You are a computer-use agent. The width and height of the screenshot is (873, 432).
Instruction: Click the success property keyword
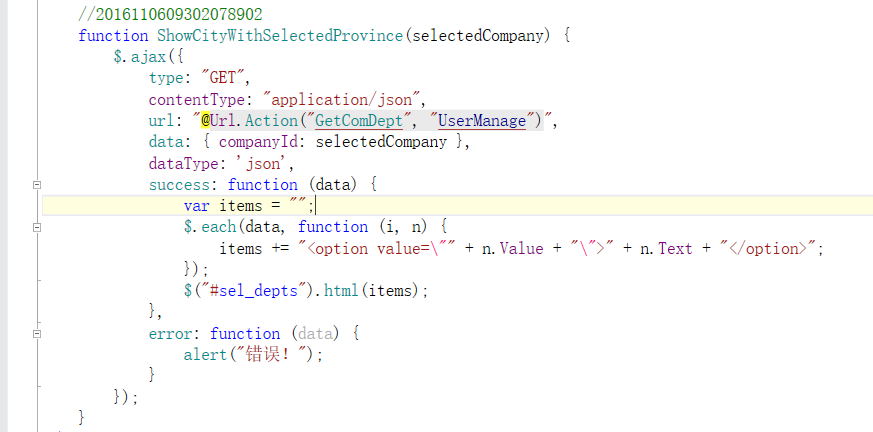pos(180,185)
